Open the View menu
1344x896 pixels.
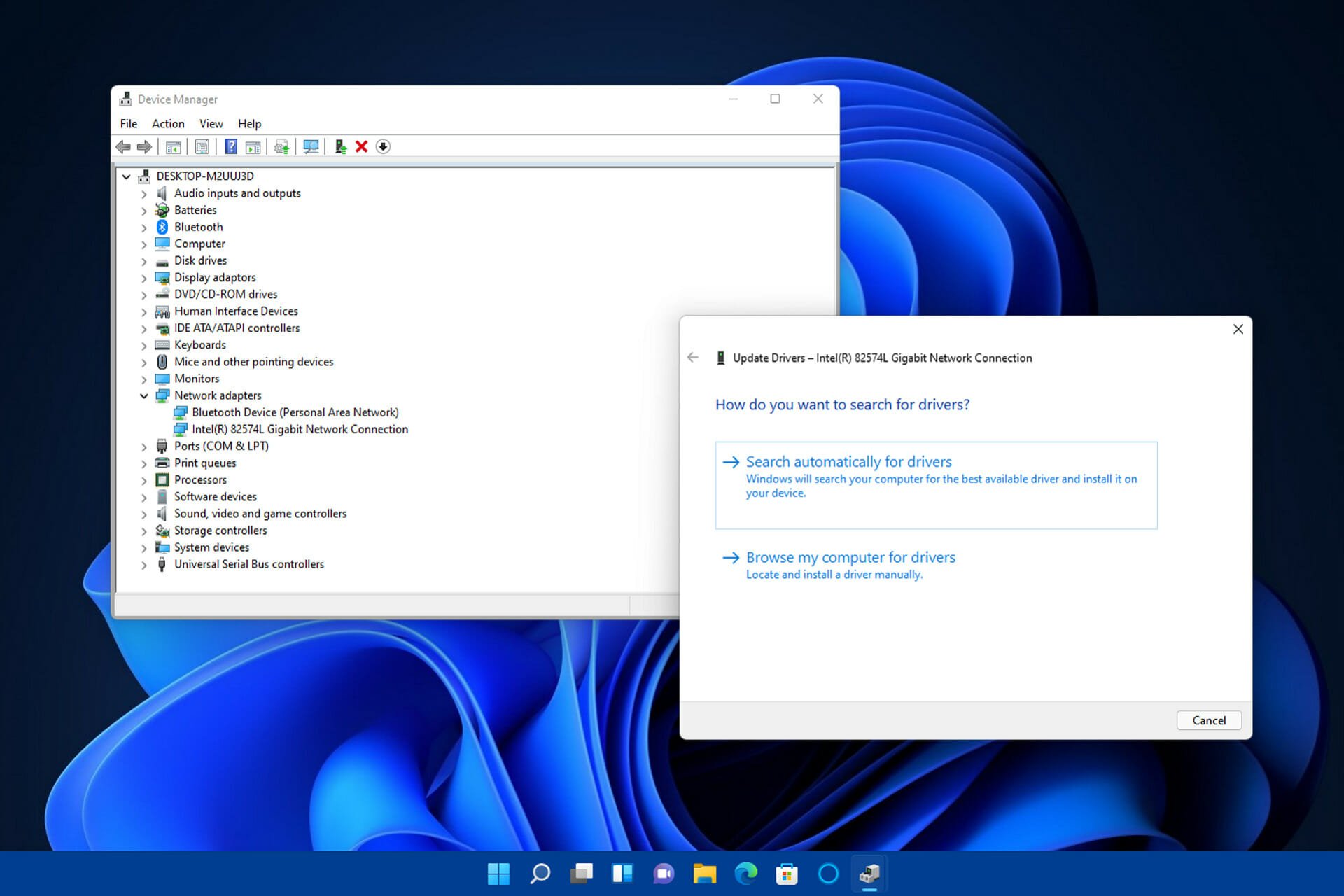click(211, 124)
